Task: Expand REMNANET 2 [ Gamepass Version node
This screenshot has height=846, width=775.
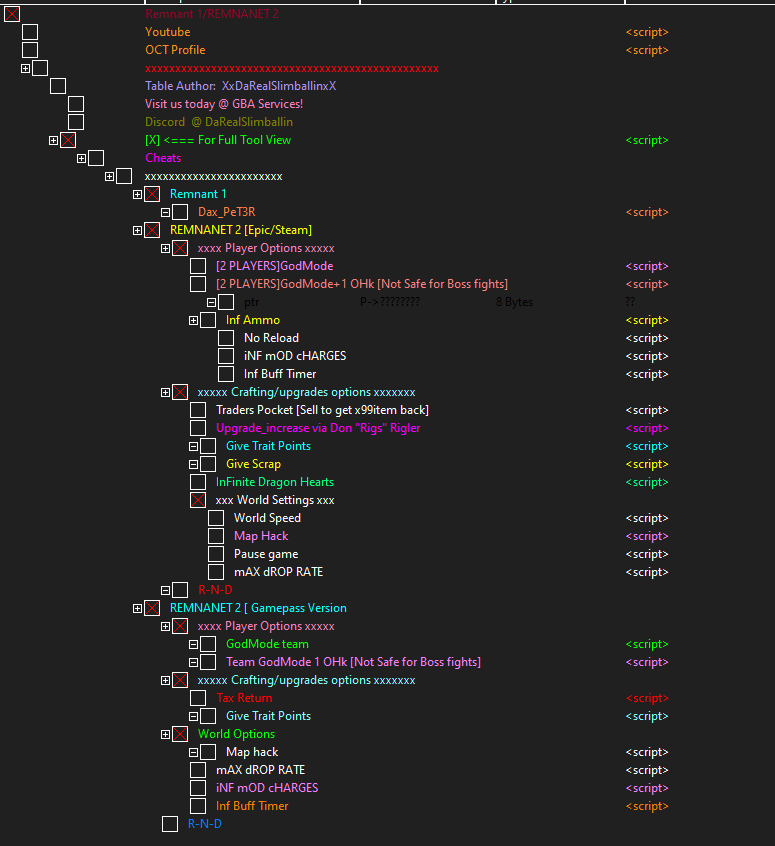Action: [138, 608]
